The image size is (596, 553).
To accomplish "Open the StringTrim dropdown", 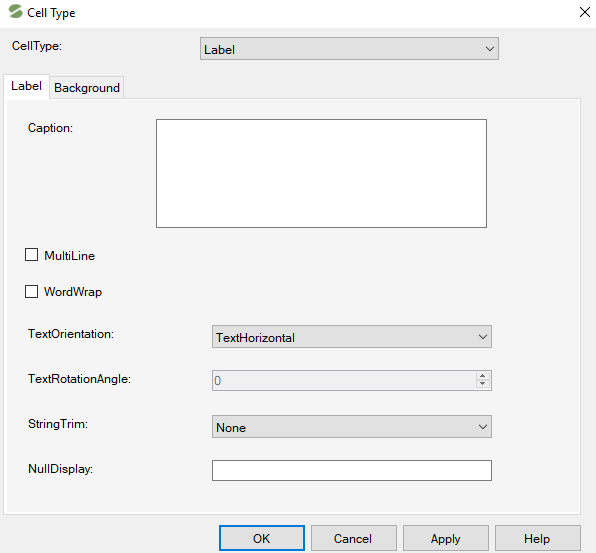I will 352,427.
